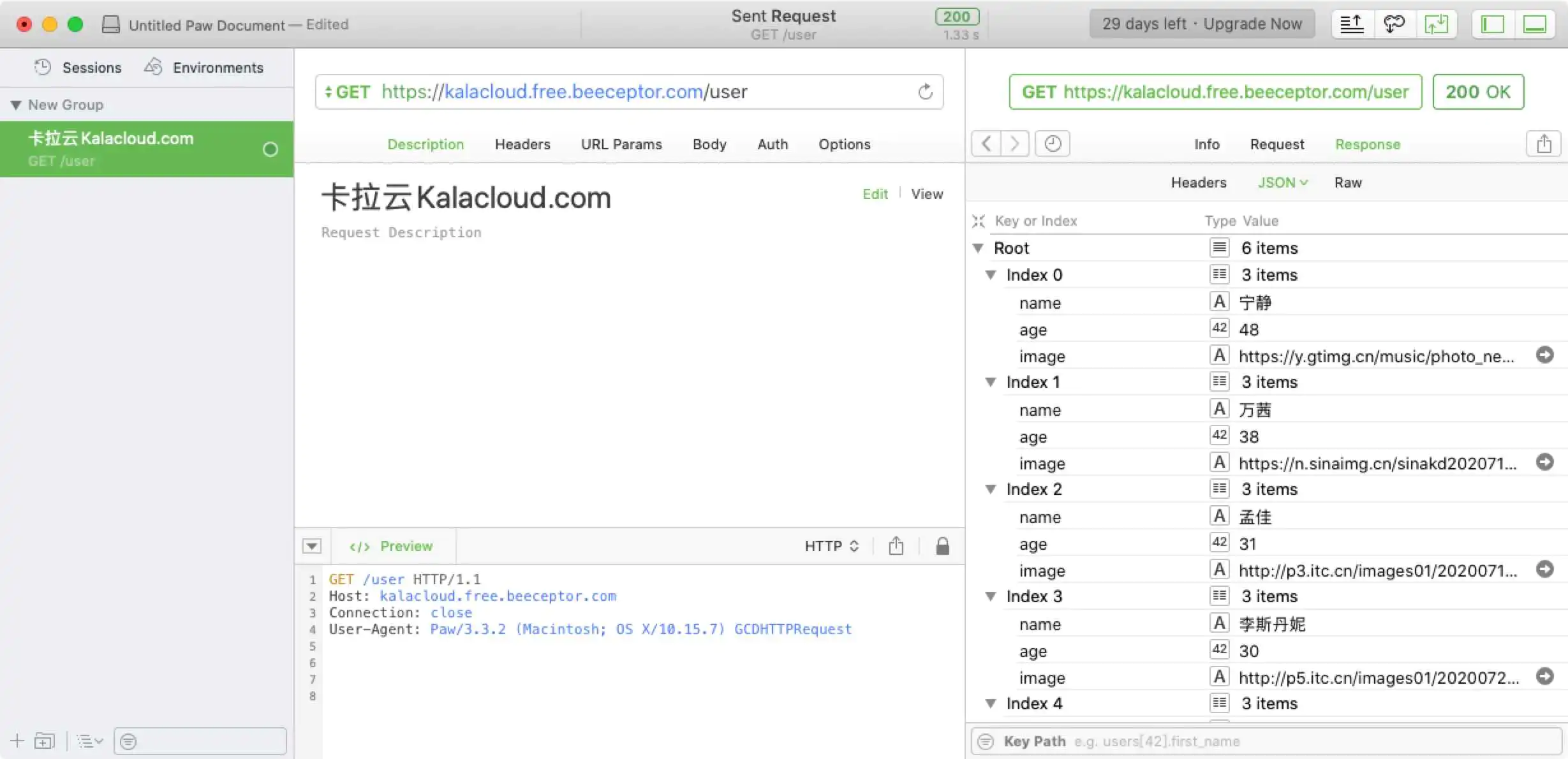
Task: Add new request with plus icon
Action: point(17,741)
